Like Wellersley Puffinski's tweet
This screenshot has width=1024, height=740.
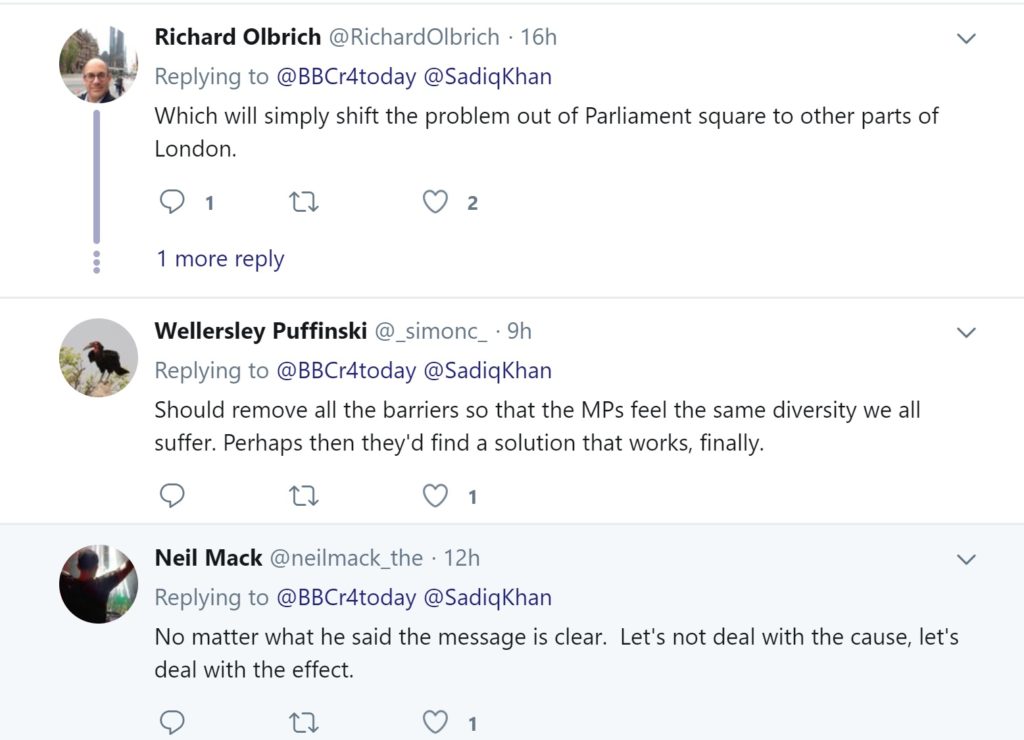coord(435,496)
